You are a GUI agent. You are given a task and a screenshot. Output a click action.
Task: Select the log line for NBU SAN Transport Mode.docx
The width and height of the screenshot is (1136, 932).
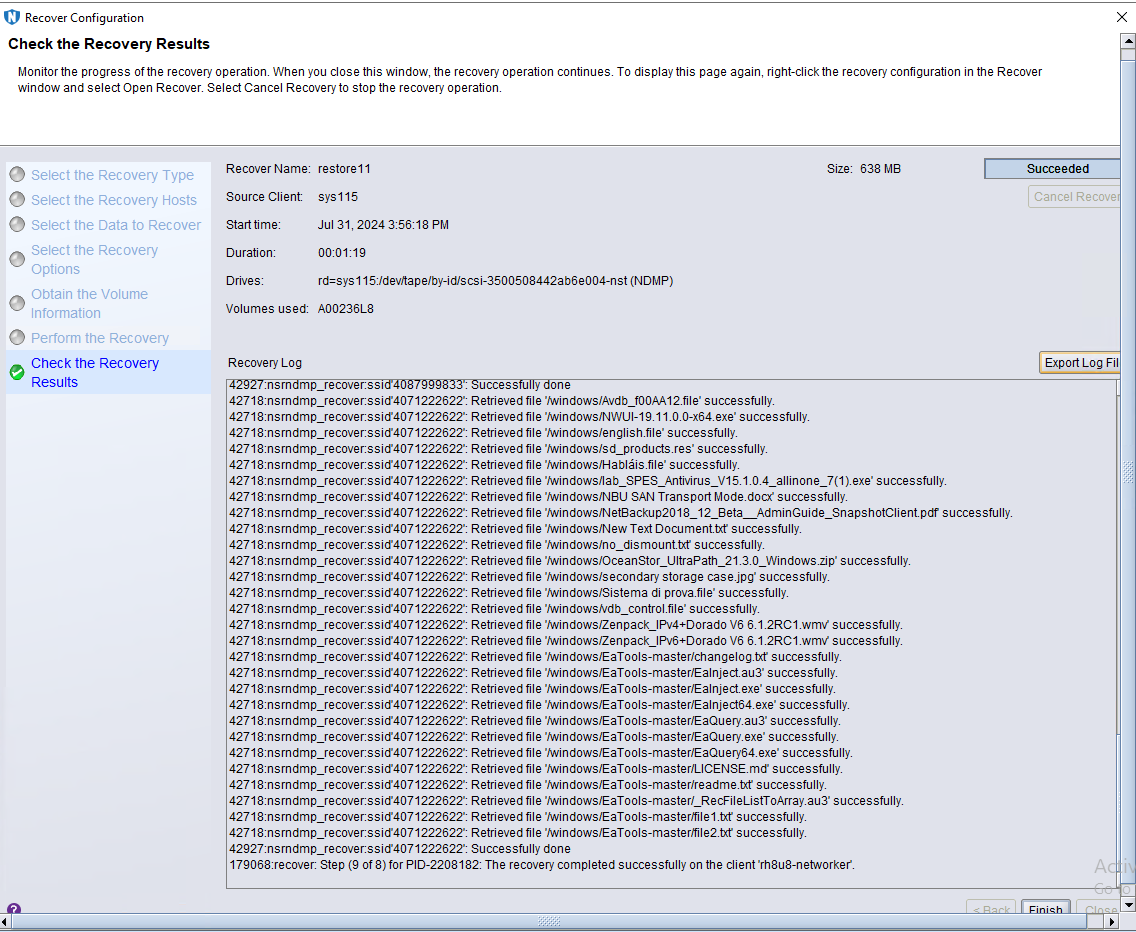pyautogui.click(x=538, y=496)
